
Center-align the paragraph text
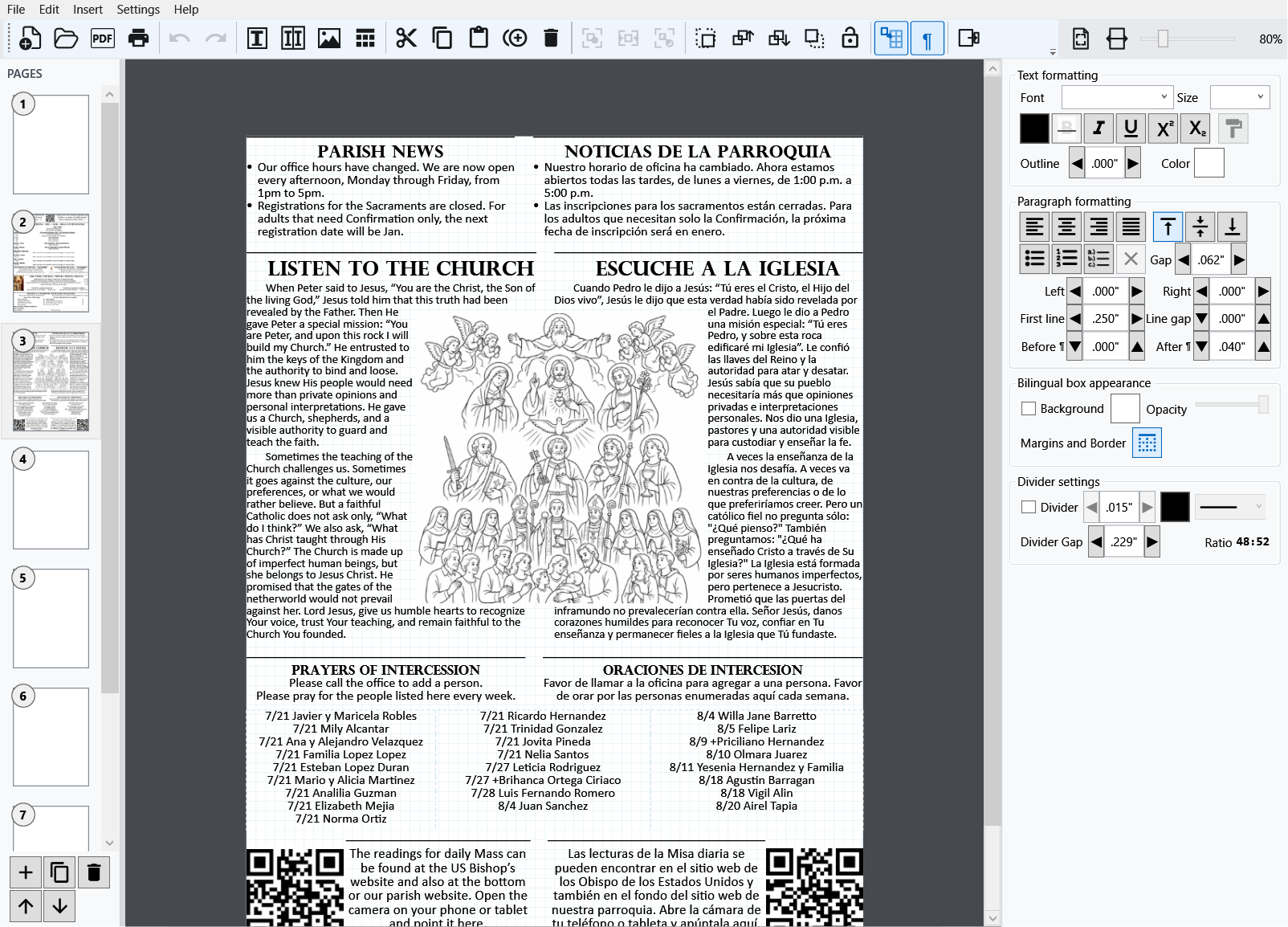pyautogui.click(x=1066, y=227)
